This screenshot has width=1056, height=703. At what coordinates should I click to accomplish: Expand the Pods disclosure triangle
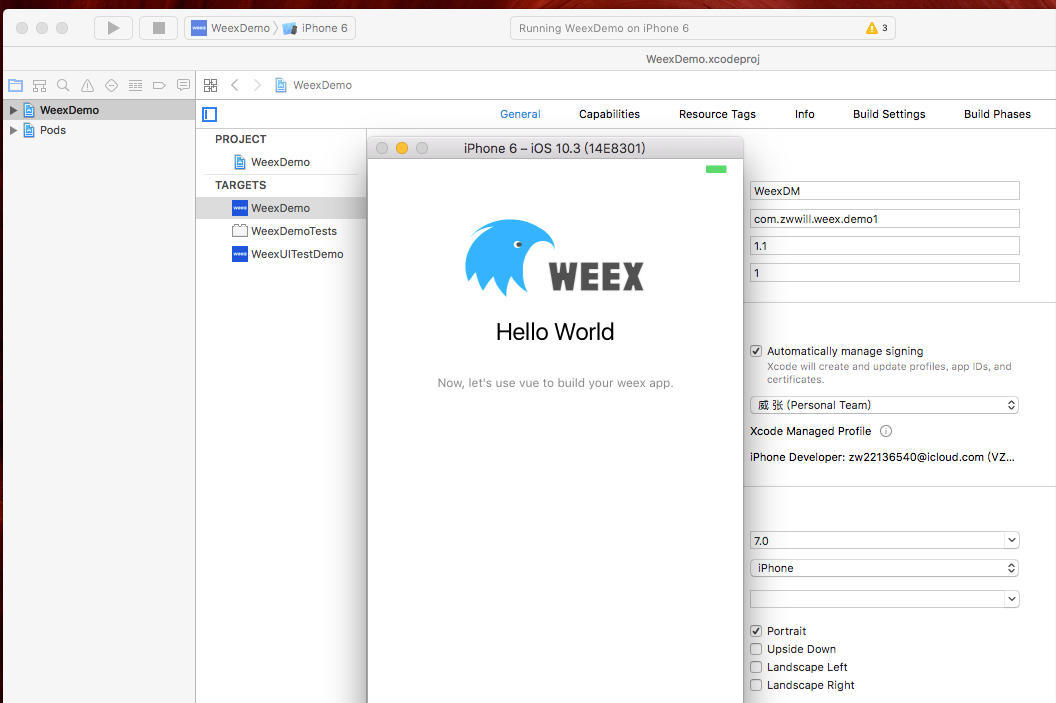pyautogui.click(x=13, y=130)
